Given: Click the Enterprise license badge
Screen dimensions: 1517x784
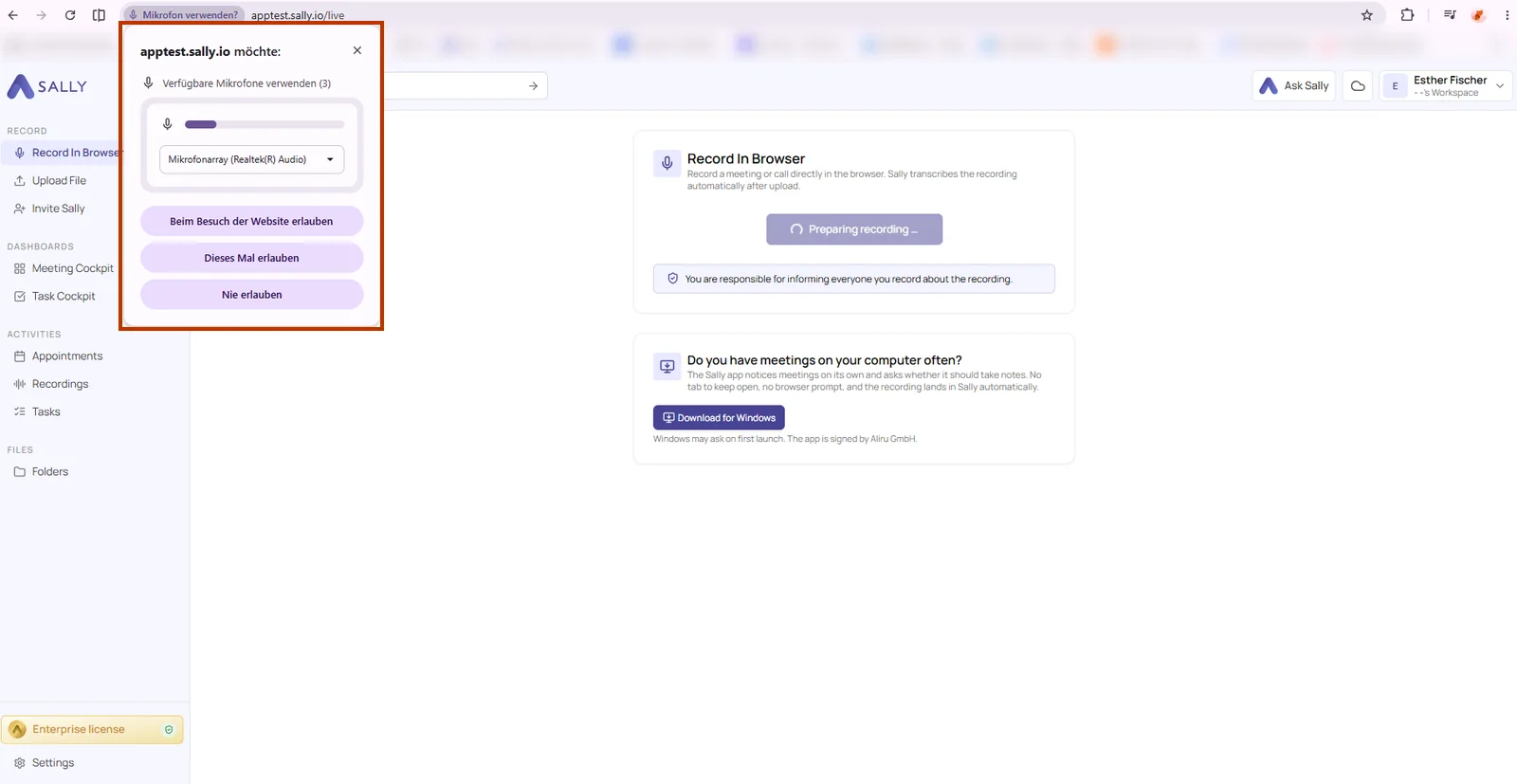Looking at the screenshot, I should [x=92, y=729].
